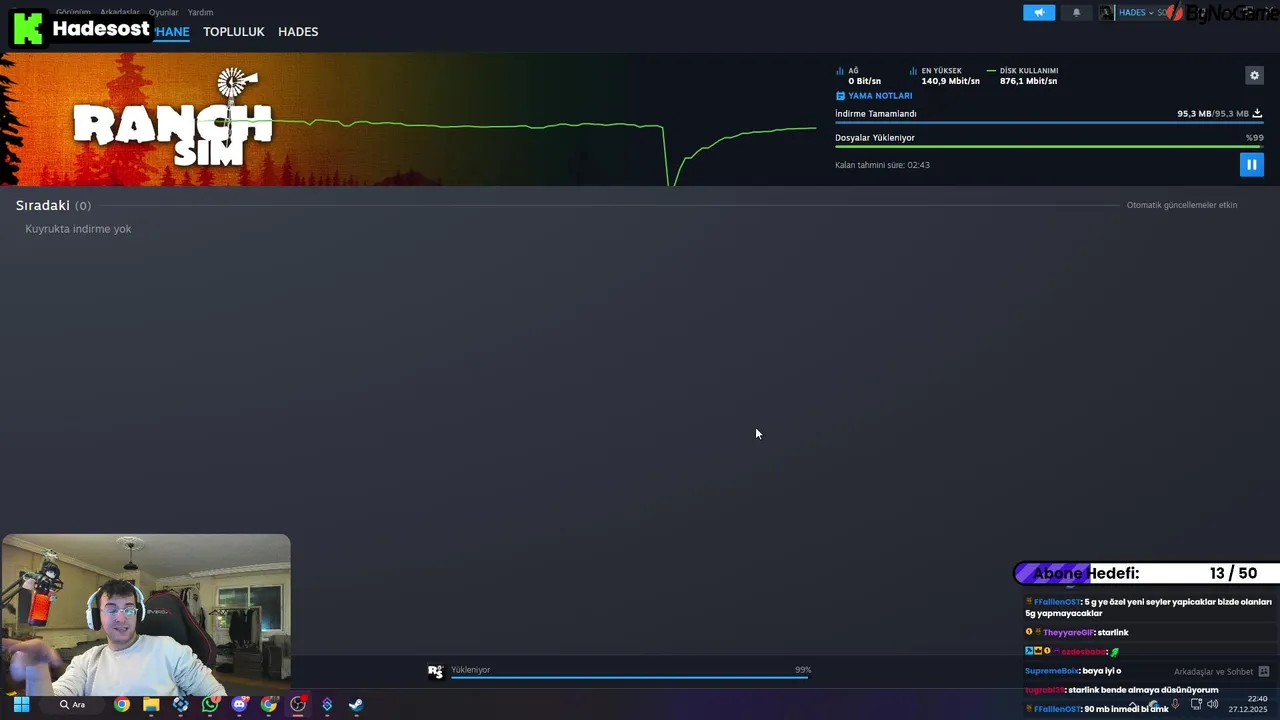Open OBS Studio from taskbar
Image resolution: width=1280 pixels, height=720 pixels.
click(x=298, y=705)
